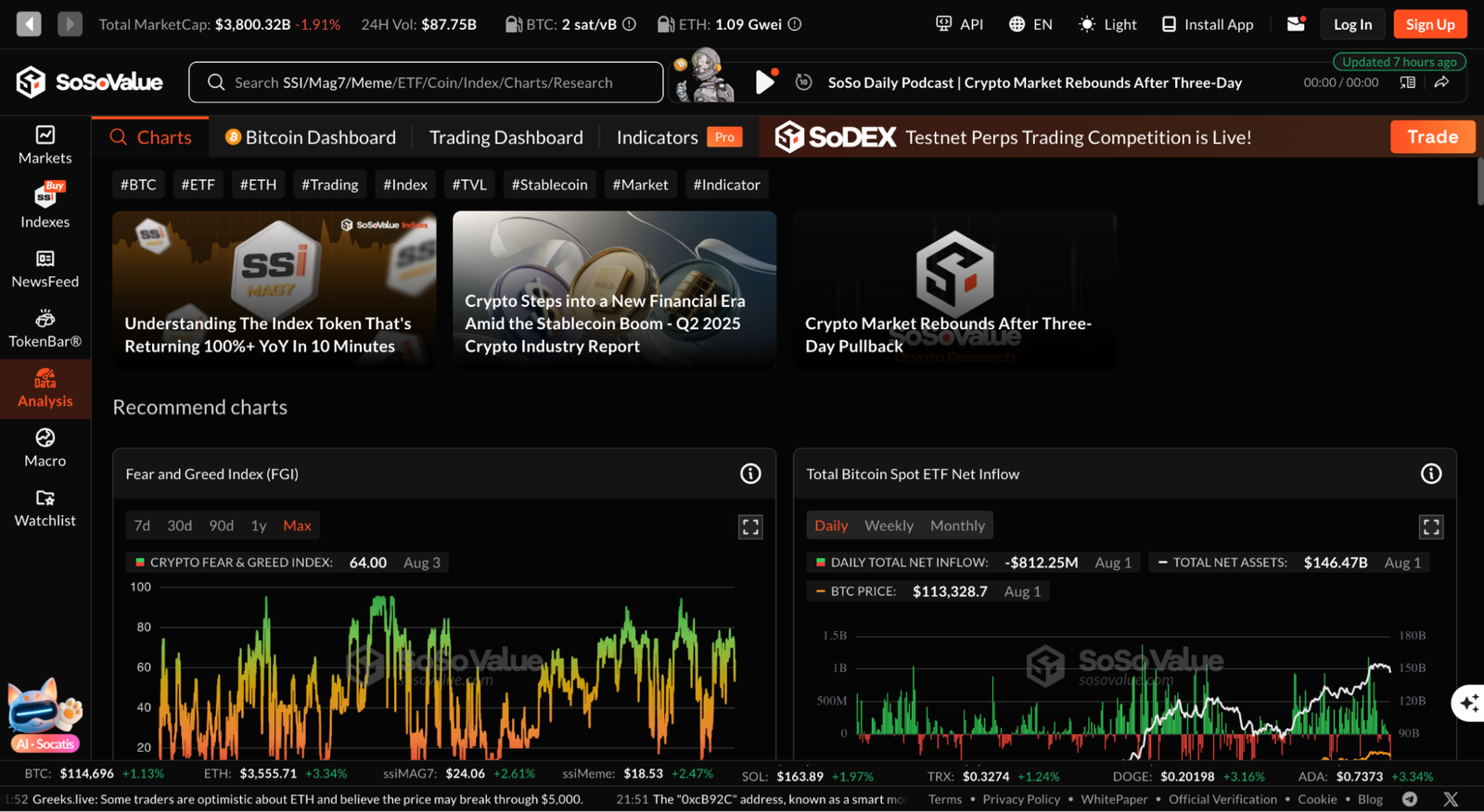Select Monthly ETF inflow view

957,526
